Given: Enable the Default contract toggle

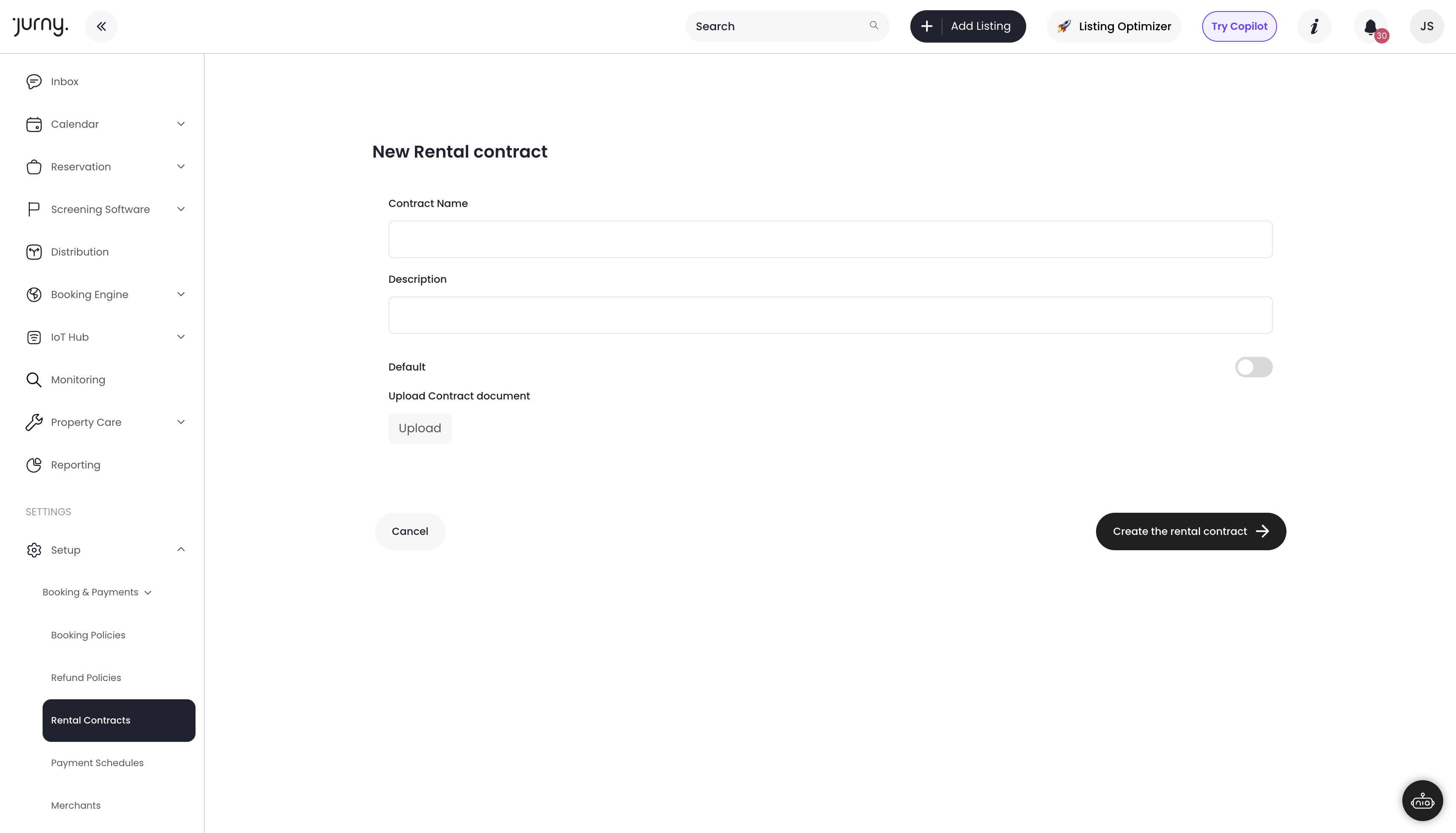Looking at the screenshot, I should (x=1254, y=367).
